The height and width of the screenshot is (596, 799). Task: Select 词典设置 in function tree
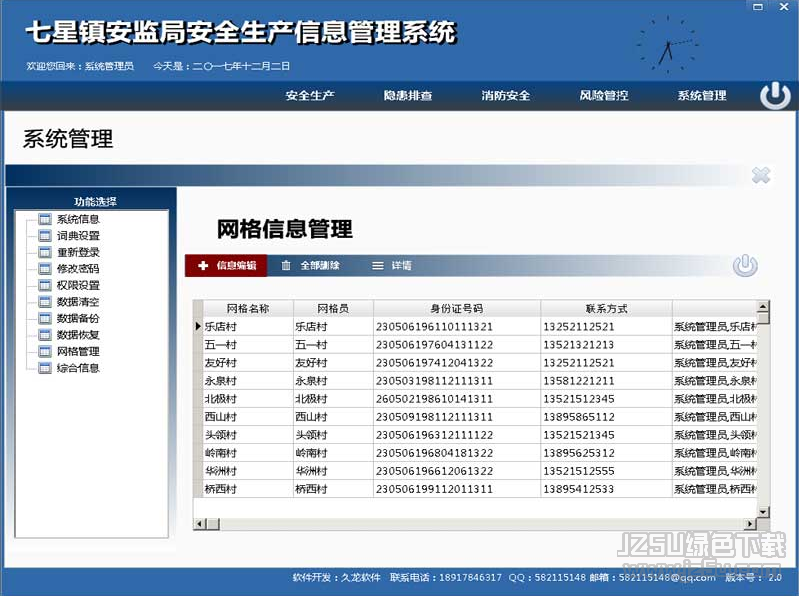tap(78, 235)
